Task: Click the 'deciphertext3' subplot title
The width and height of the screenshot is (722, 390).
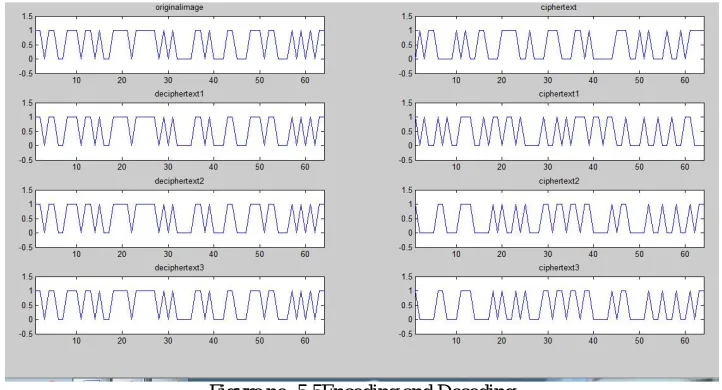Action: click(x=179, y=268)
